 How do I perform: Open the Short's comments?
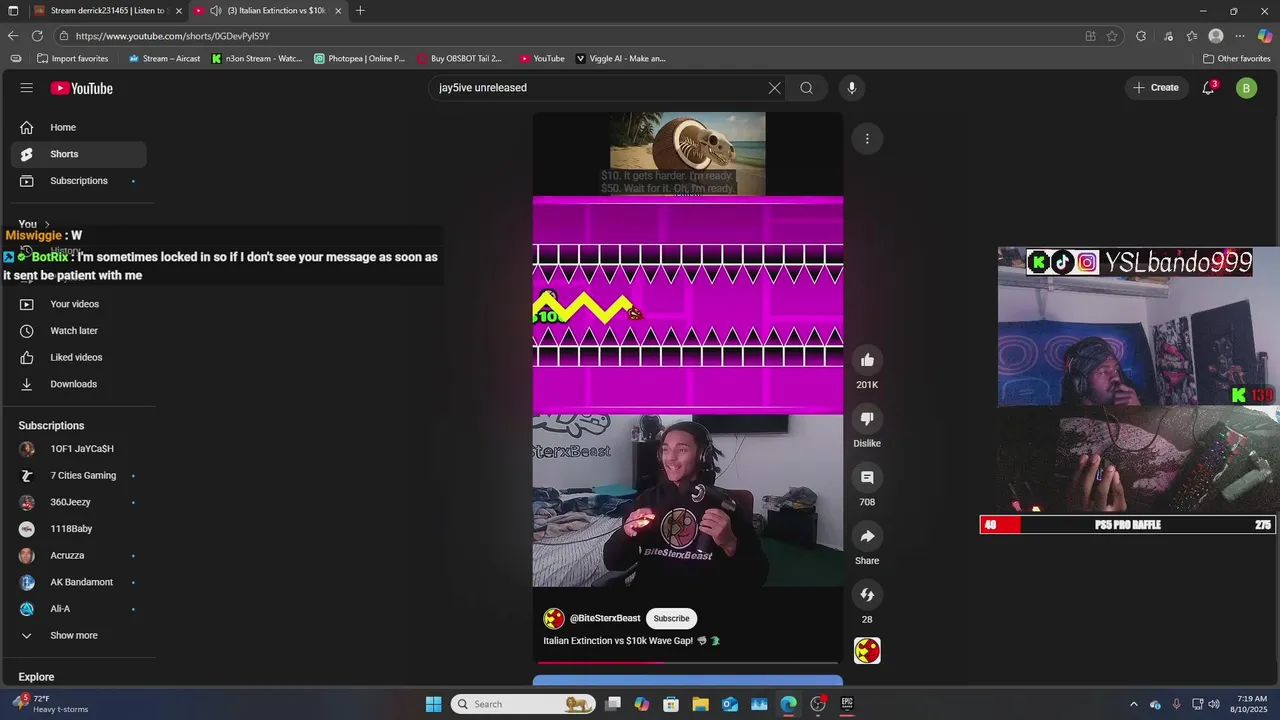pyautogui.click(x=867, y=478)
